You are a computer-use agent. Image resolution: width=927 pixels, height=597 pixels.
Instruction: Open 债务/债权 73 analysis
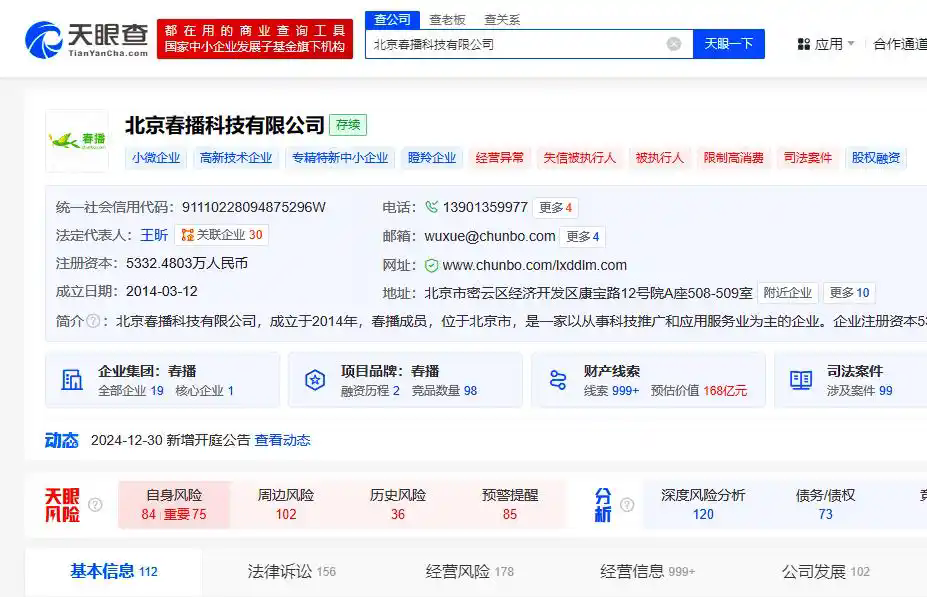(825, 504)
